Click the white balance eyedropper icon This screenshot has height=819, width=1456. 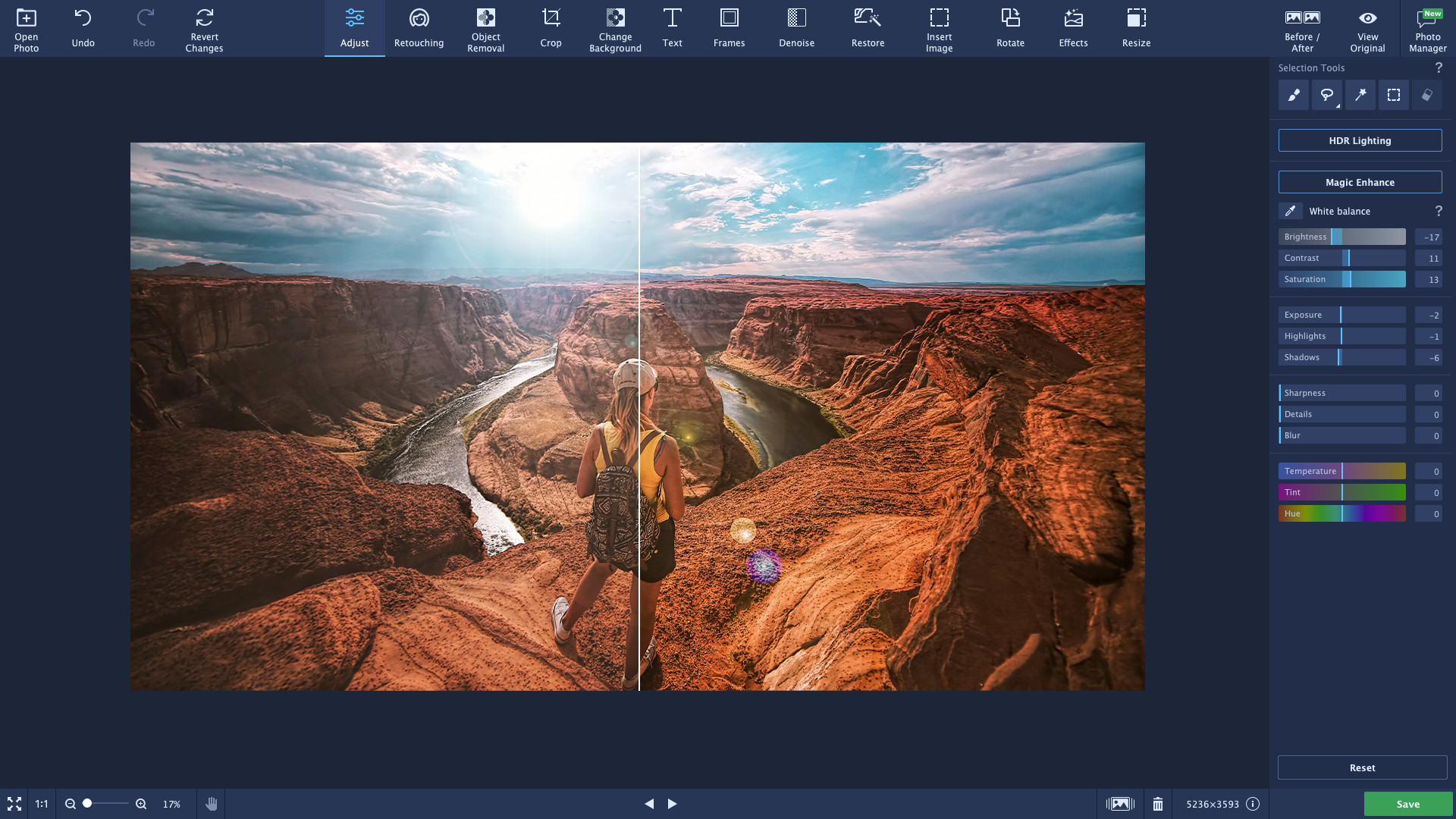coord(1290,211)
